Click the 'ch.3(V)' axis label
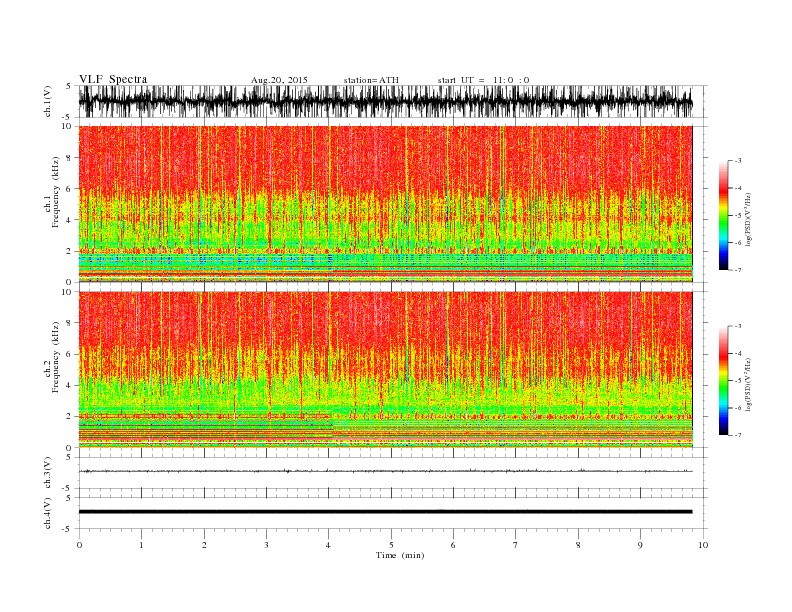792x612 pixels. [x=48, y=473]
